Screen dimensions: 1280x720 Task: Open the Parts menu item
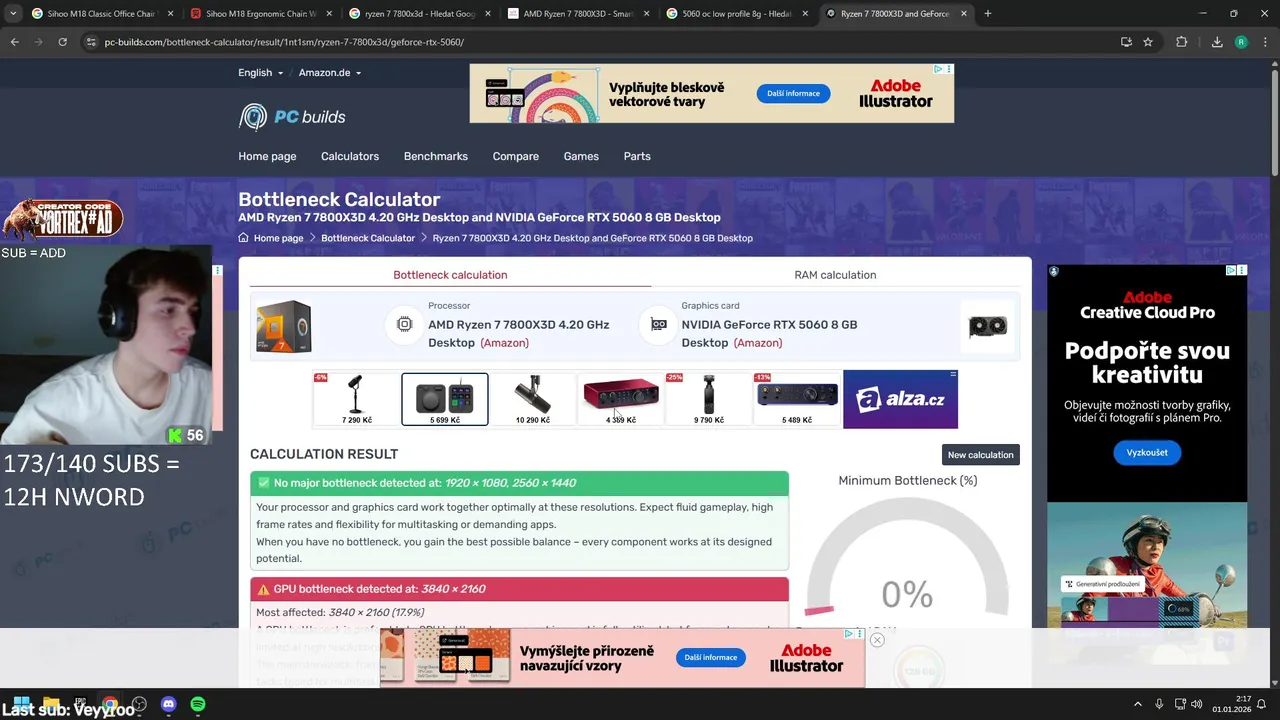pyautogui.click(x=637, y=156)
